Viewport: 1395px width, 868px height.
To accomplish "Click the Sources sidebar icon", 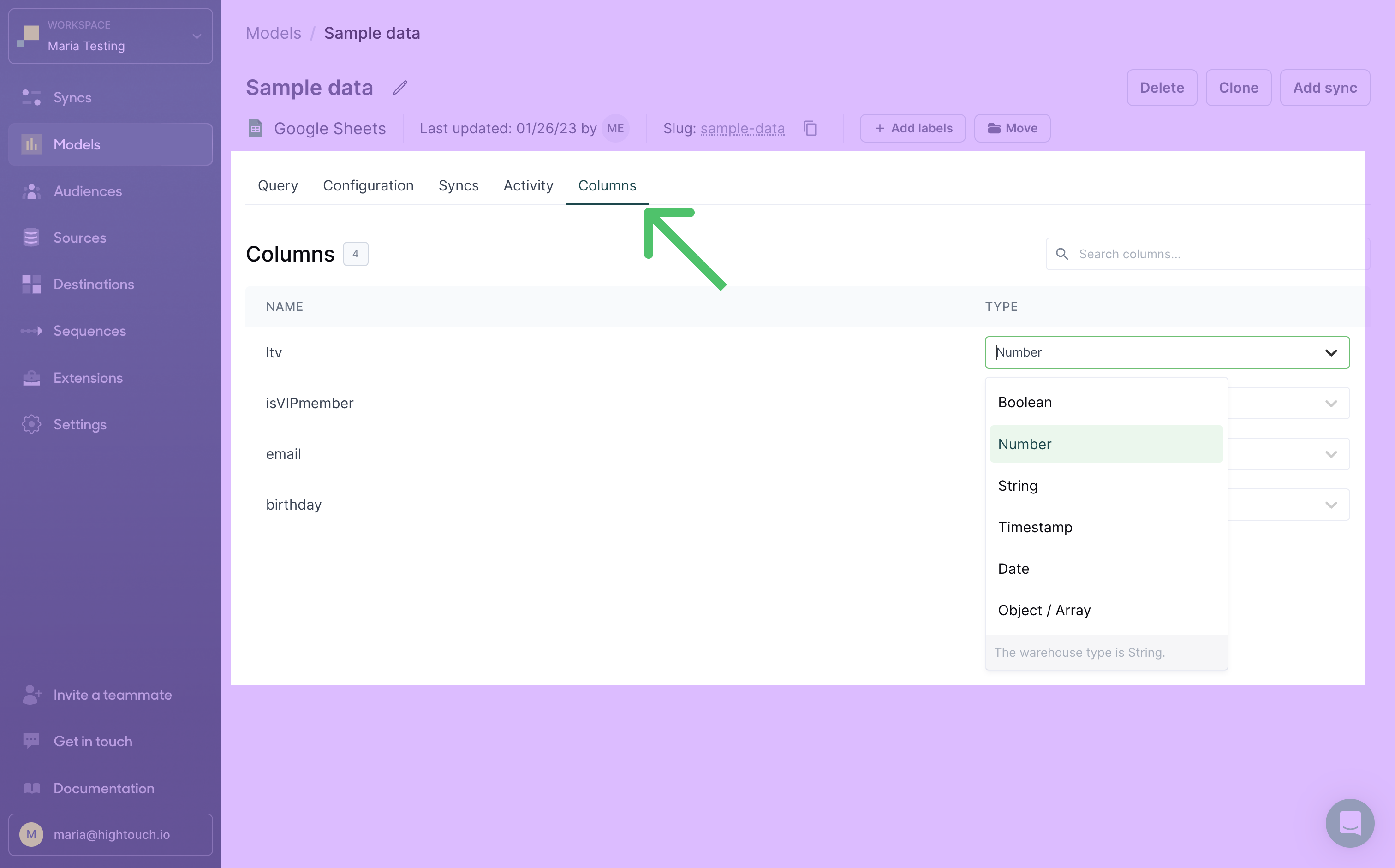I will click(x=31, y=237).
